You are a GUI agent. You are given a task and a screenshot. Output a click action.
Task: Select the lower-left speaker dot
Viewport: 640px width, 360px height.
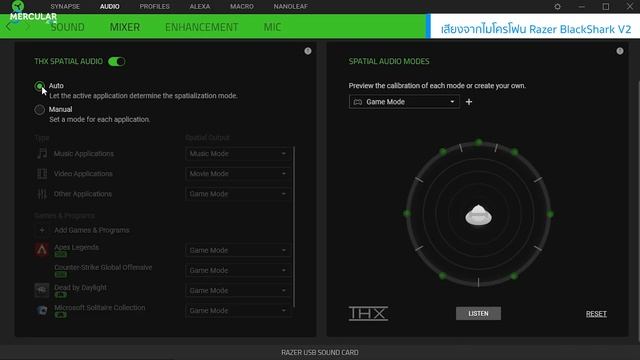point(442,276)
